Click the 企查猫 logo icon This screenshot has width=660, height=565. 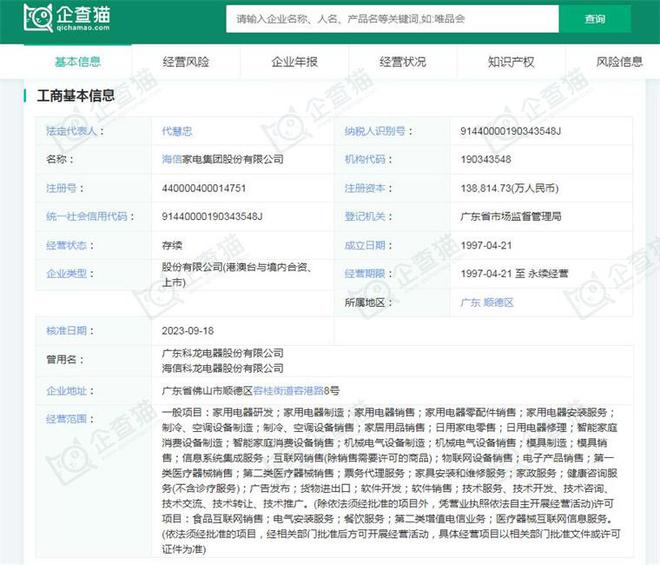click(x=67, y=18)
